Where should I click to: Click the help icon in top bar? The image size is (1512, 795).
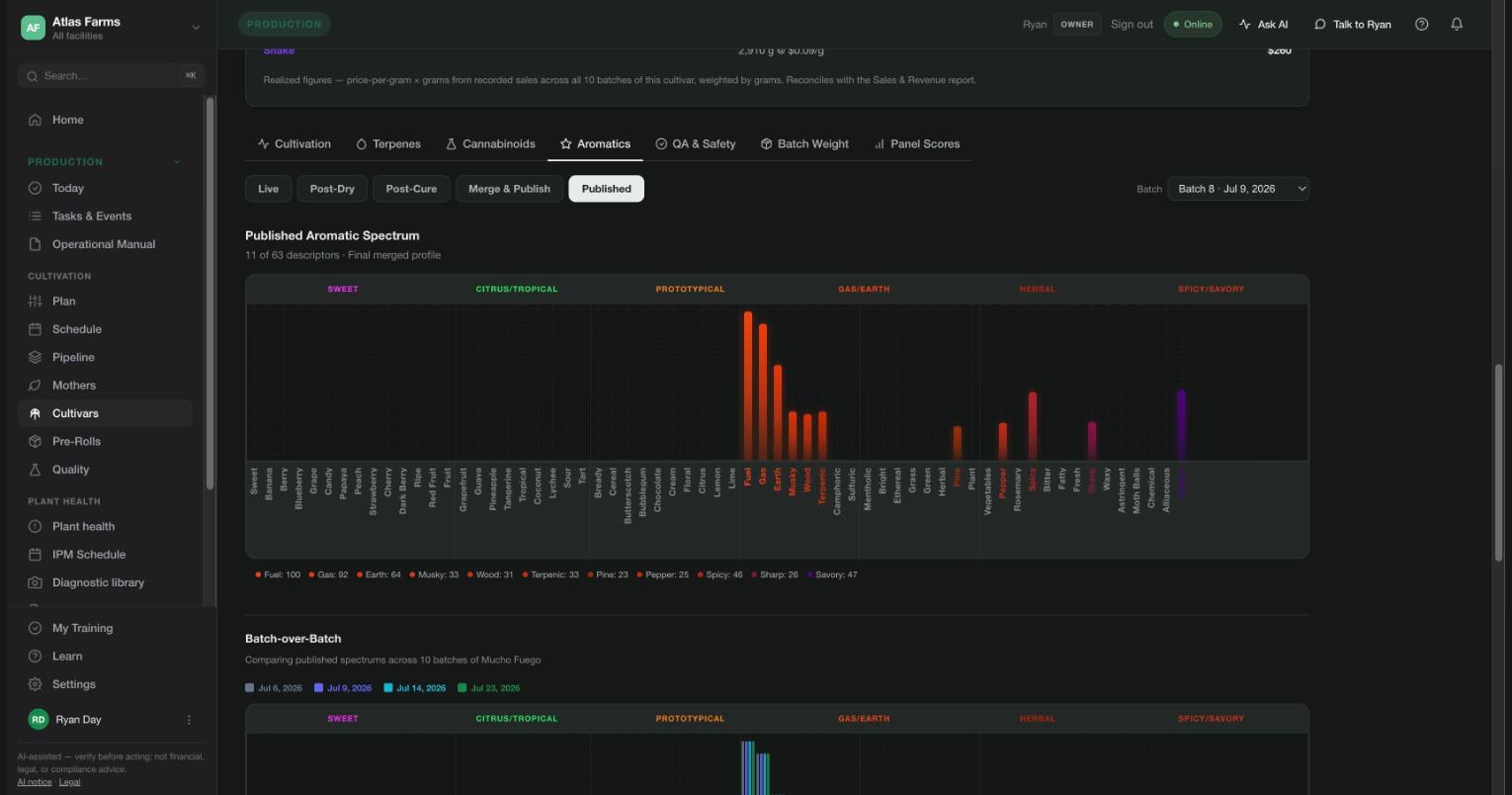tap(1421, 24)
